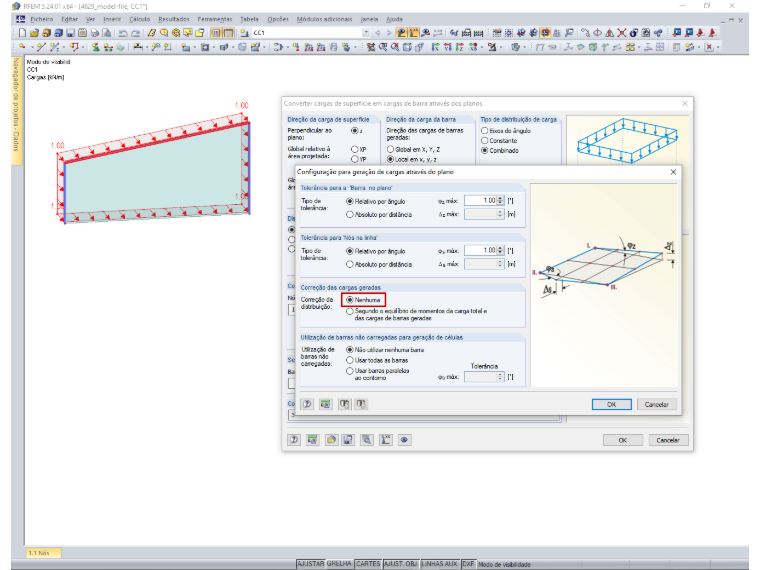Open the Ajuda menu
This screenshot has height=570, width=760.
(394, 19)
